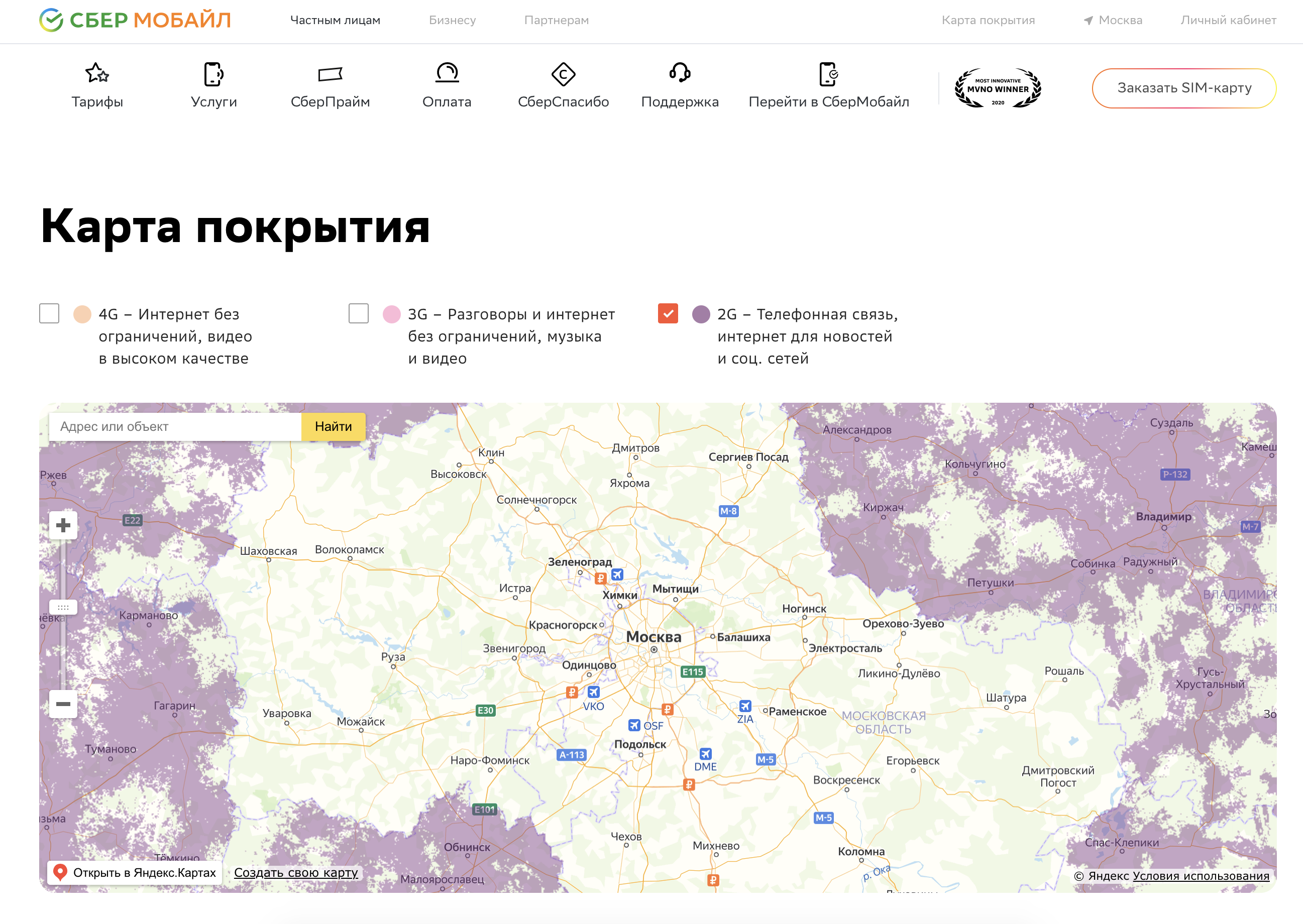Viewport: 1303px width, 924px height.
Task: Zoom out the map with minus button
Action: [63, 704]
